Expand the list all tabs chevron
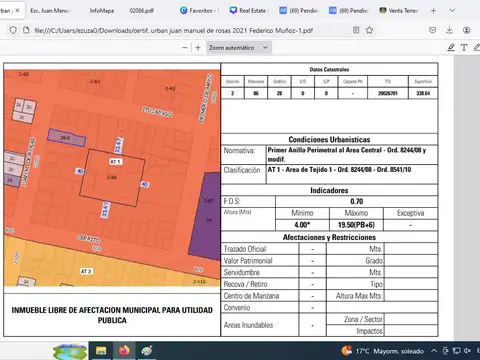This screenshot has height=360, width=480. tap(452, 11)
